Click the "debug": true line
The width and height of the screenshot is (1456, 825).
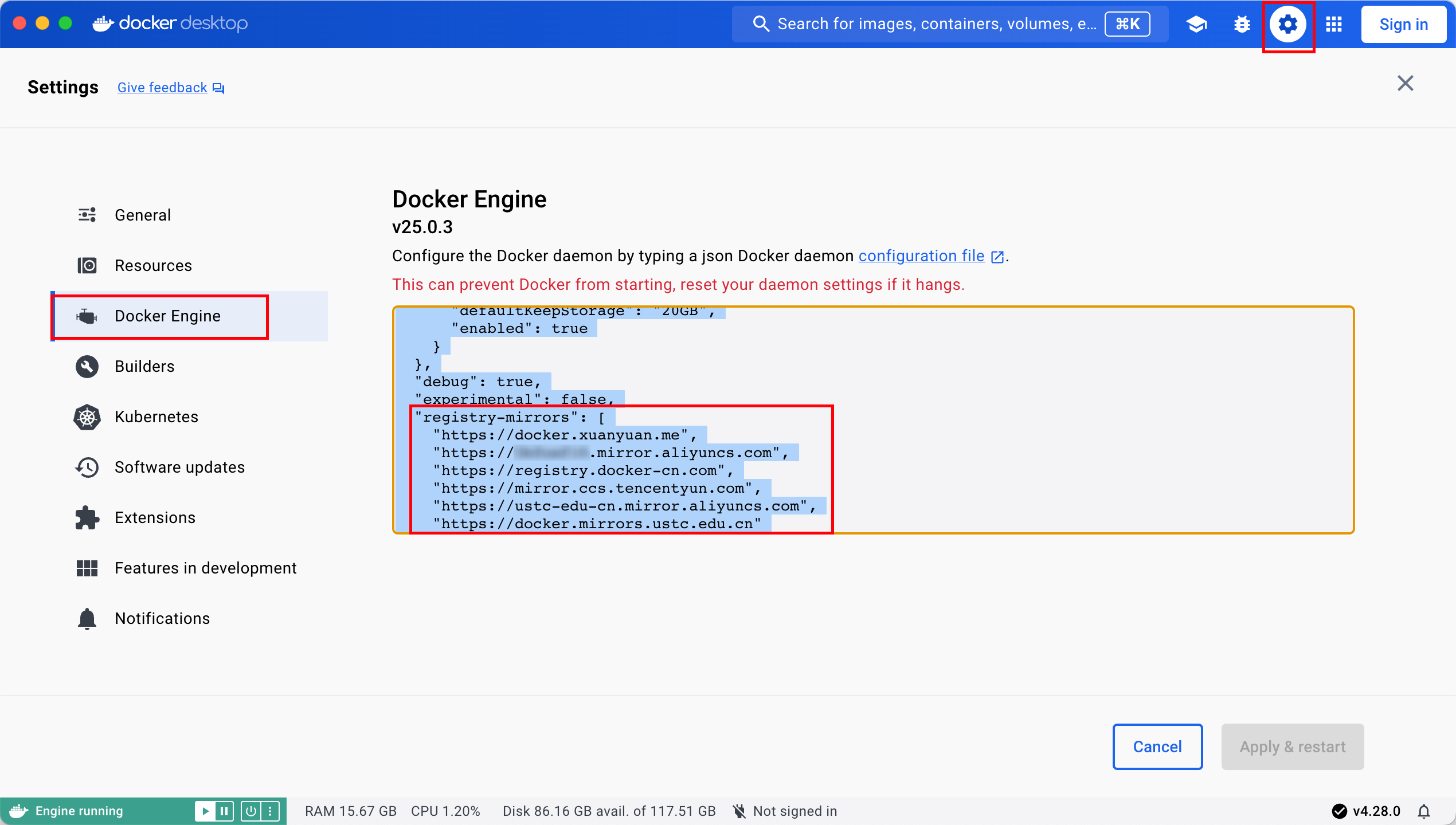(477, 382)
